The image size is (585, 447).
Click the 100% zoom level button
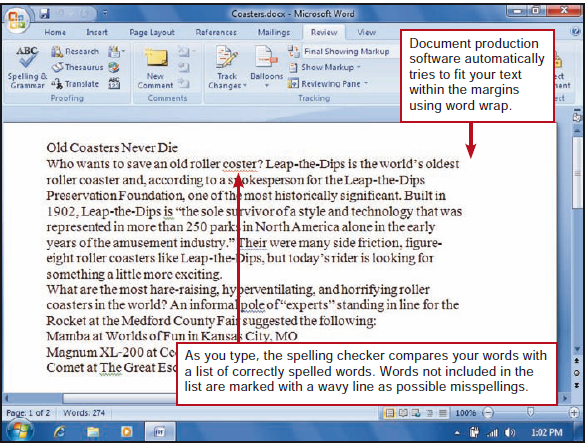click(x=466, y=413)
